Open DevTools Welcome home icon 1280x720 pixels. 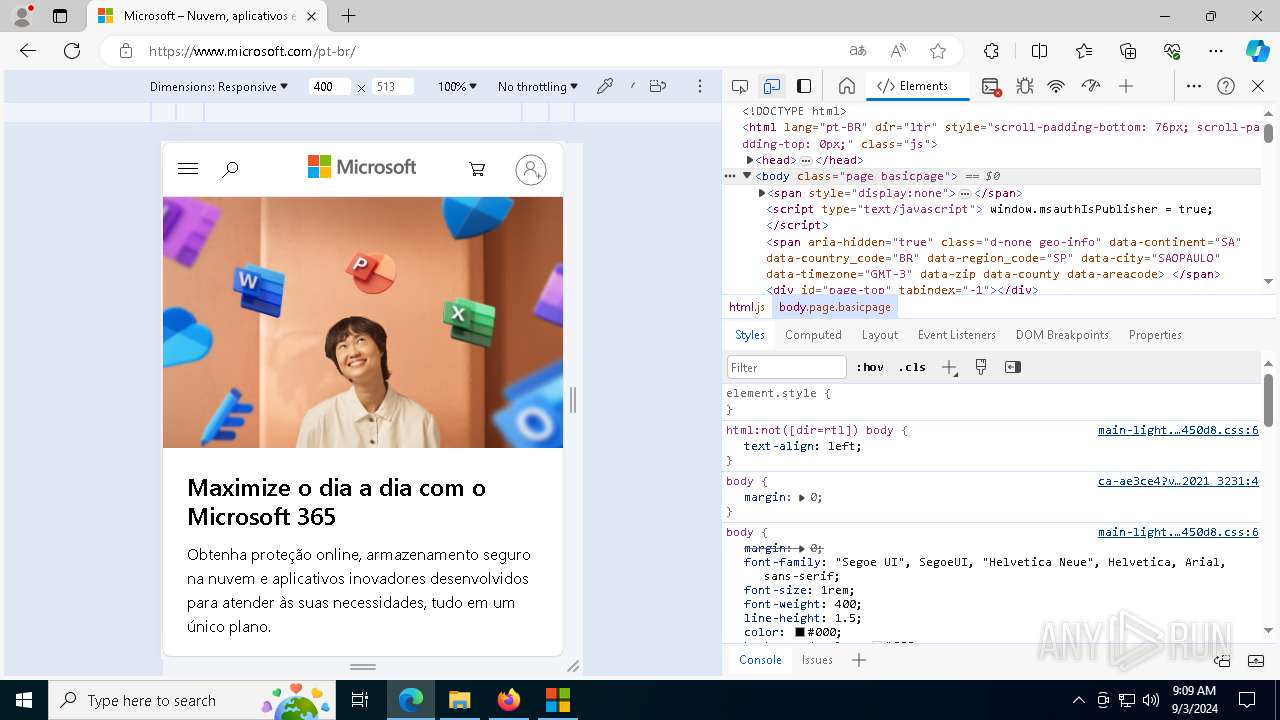[x=846, y=86]
